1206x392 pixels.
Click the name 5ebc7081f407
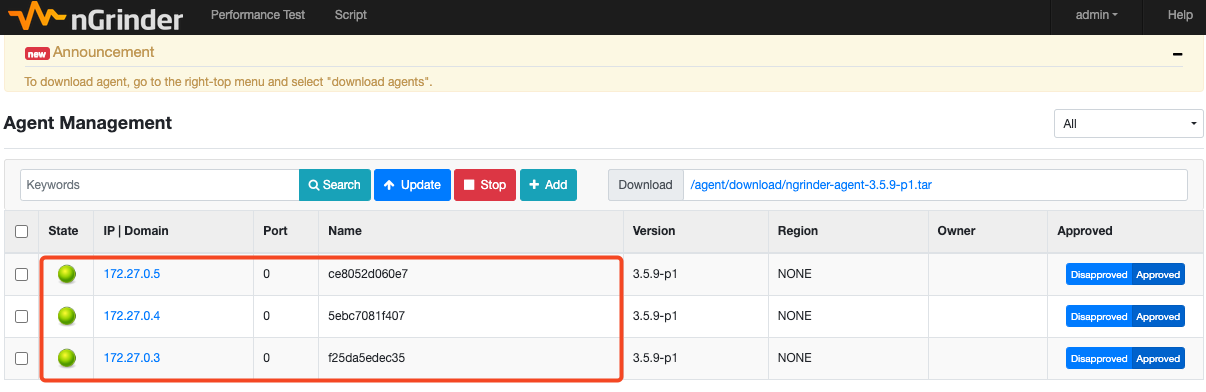(x=366, y=316)
